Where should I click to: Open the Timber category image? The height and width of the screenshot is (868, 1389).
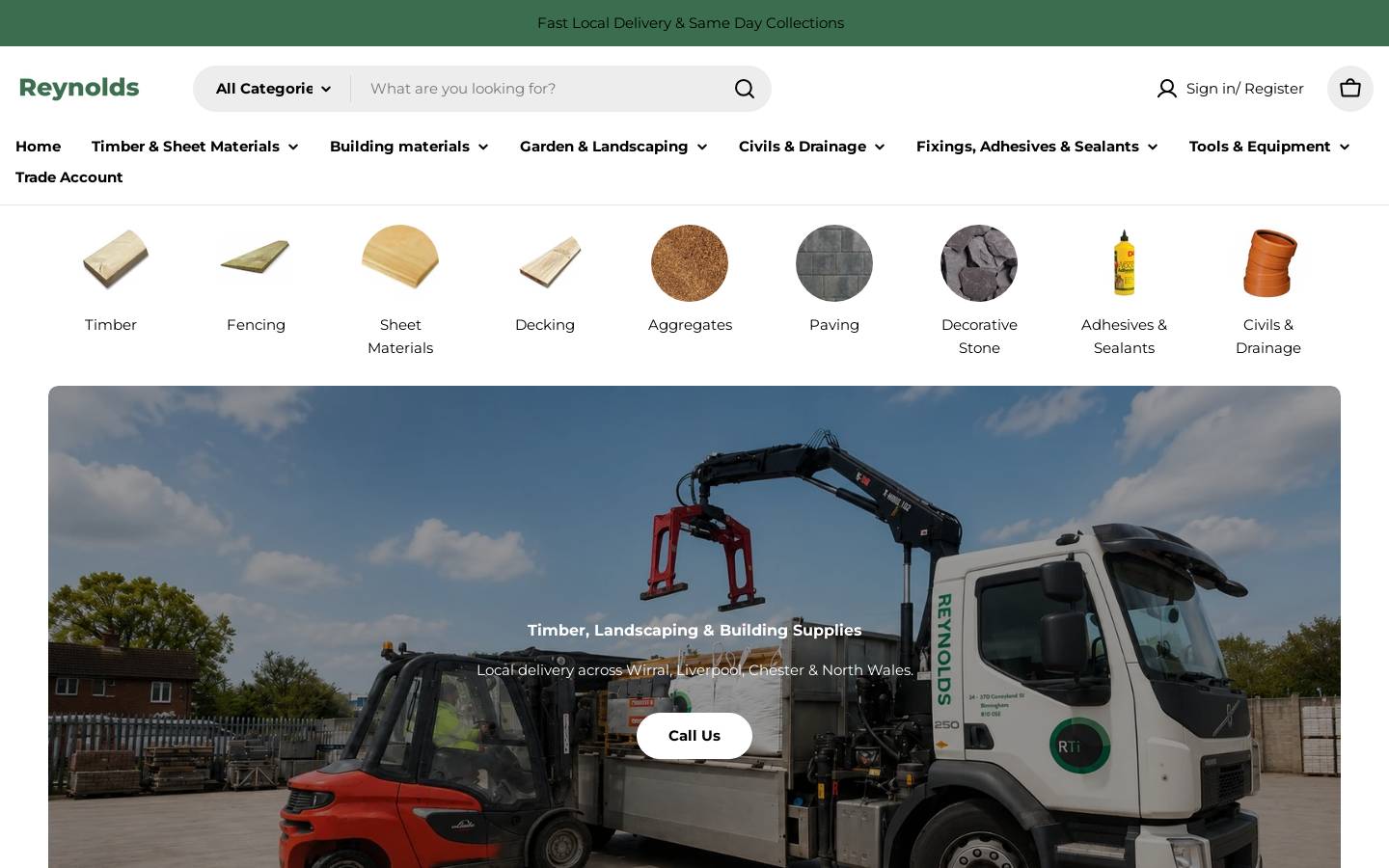click(111, 263)
